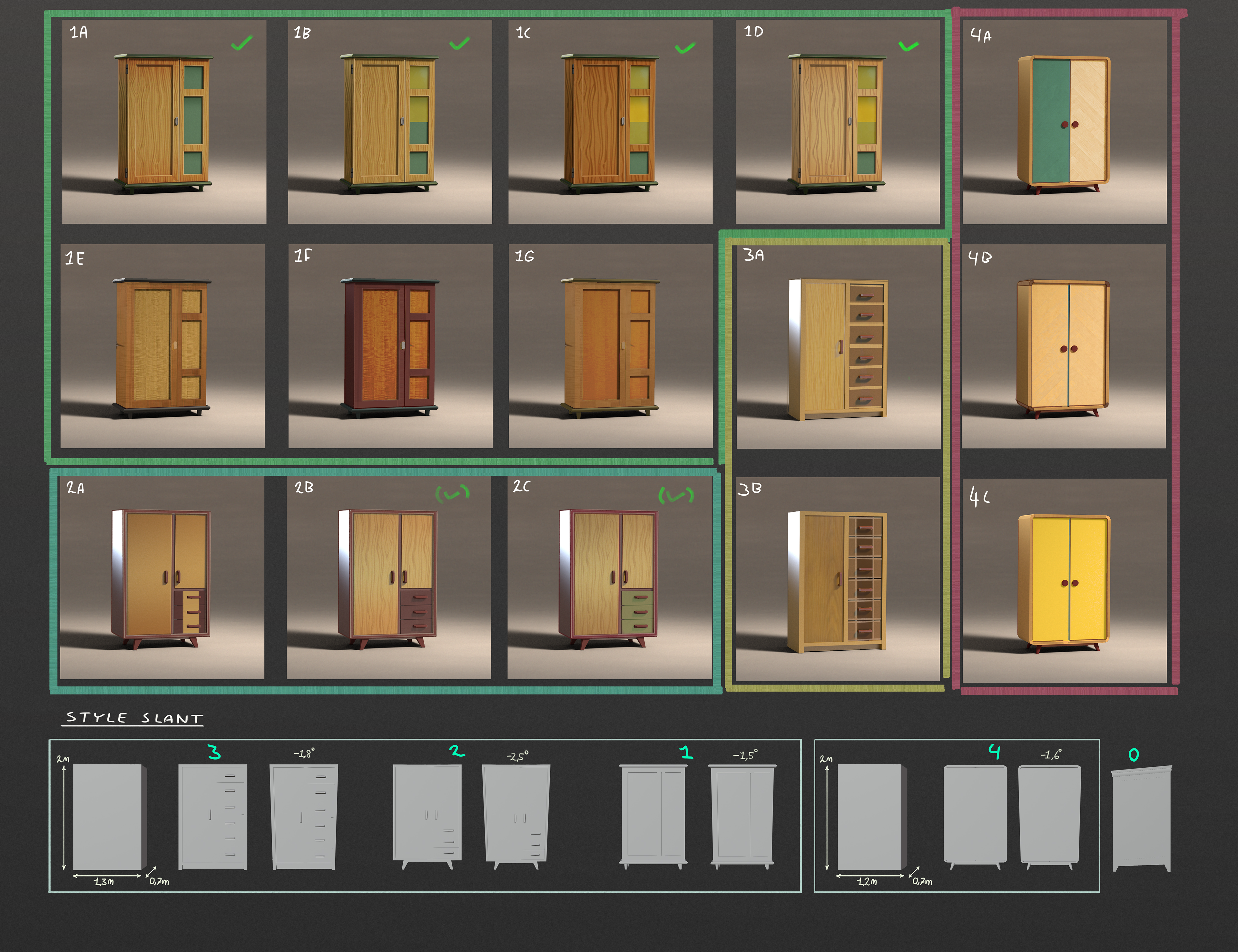Viewport: 1238px width, 952px height.
Task: Select the grey style 1 straight model
Action: (653, 817)
